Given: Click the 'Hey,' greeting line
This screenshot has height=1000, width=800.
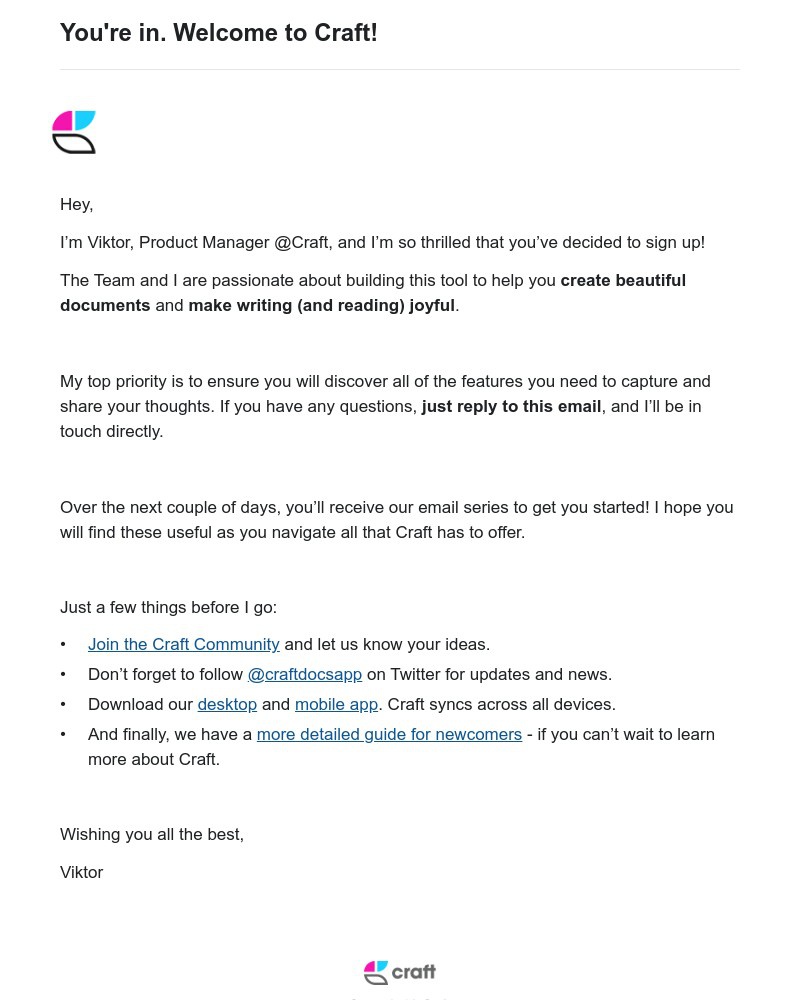Looking at the screenshot, I should coord(77,205).
